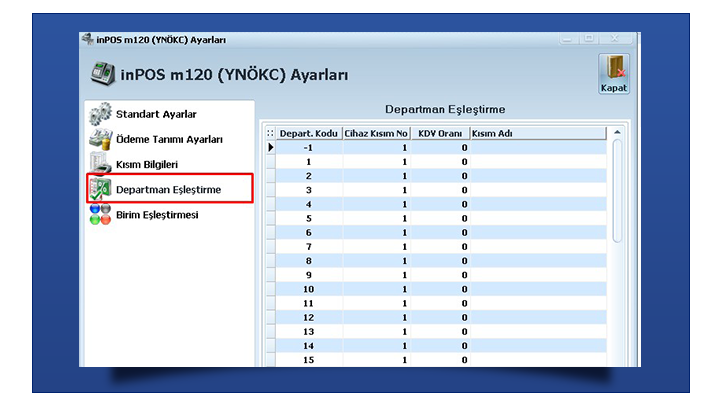Click the Departman Eşleştirme percent icon
This screenshot has height=396, width=702.
(100, 189)
